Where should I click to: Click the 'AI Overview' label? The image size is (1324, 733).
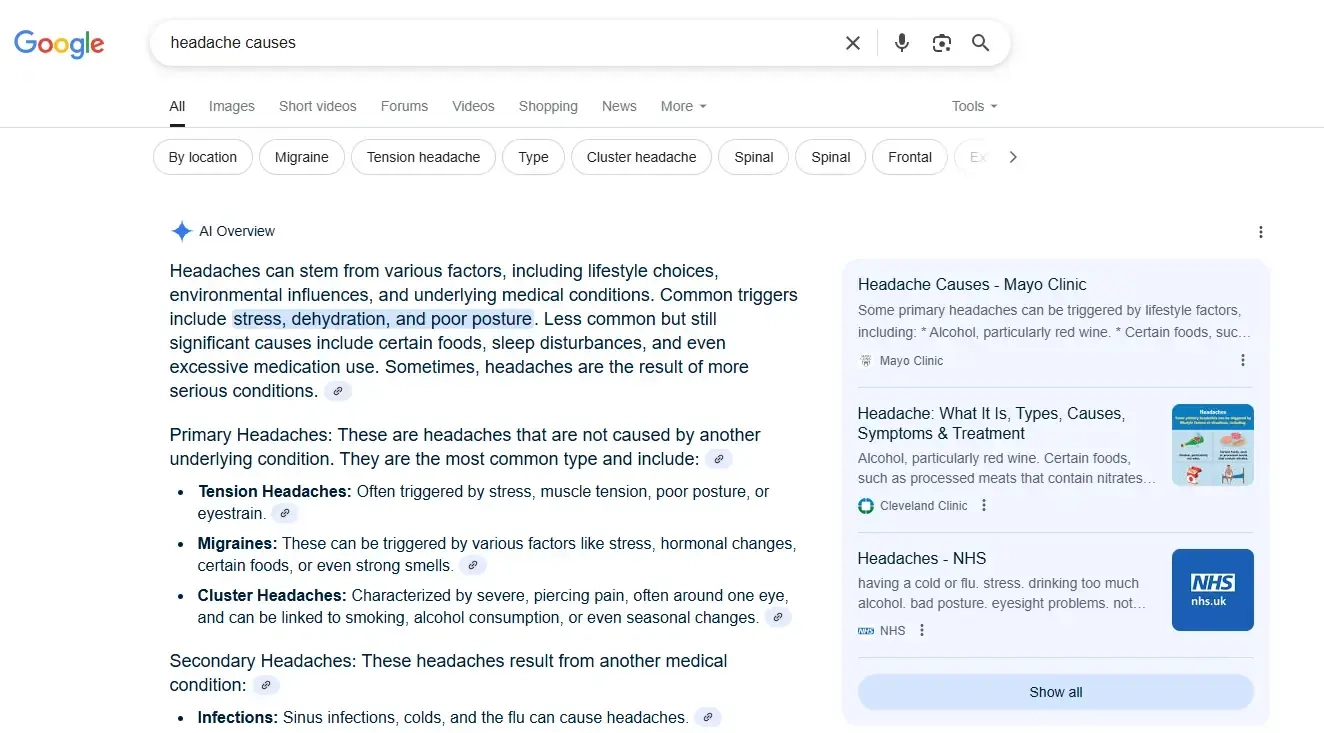(x=237, y=231)
